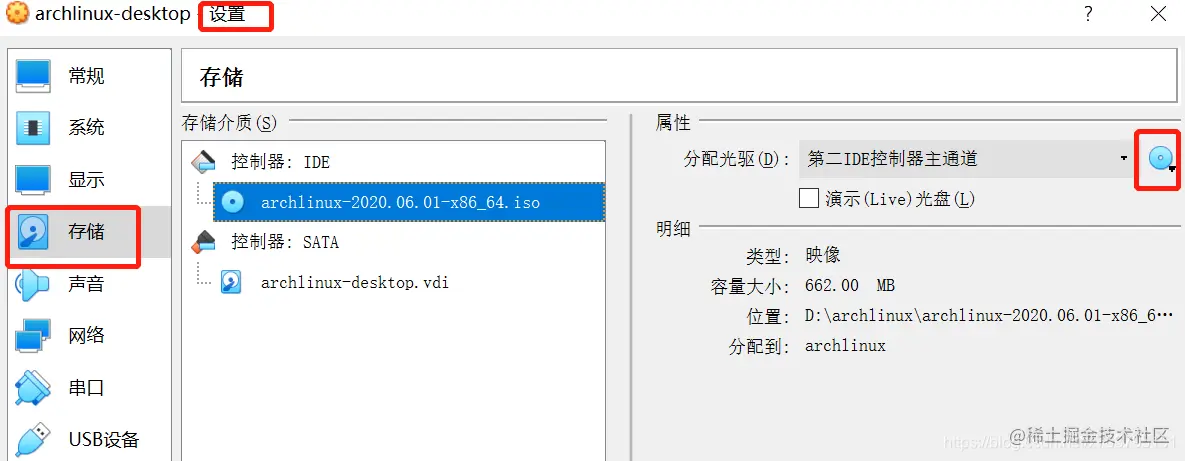Go to the 网络 (Network) settings category
The image size is (1185, 461).
(89, 335)
